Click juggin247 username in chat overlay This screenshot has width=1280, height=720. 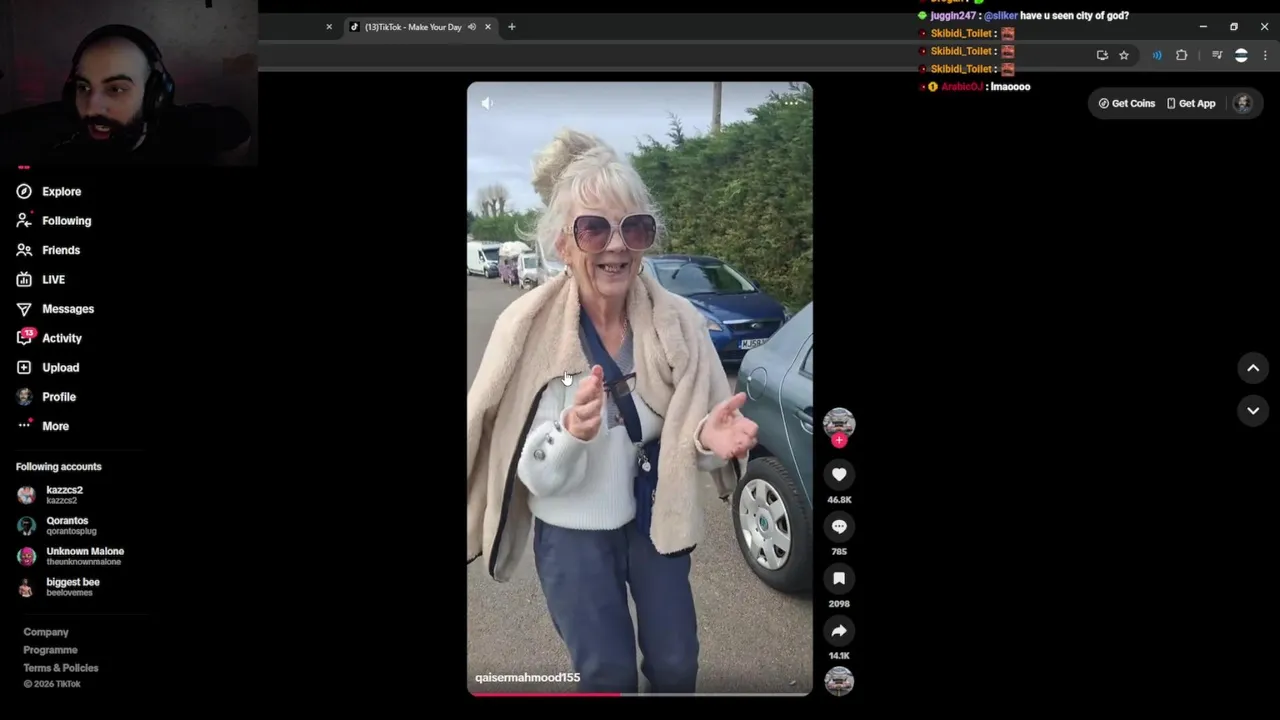[x=952, y=16]
